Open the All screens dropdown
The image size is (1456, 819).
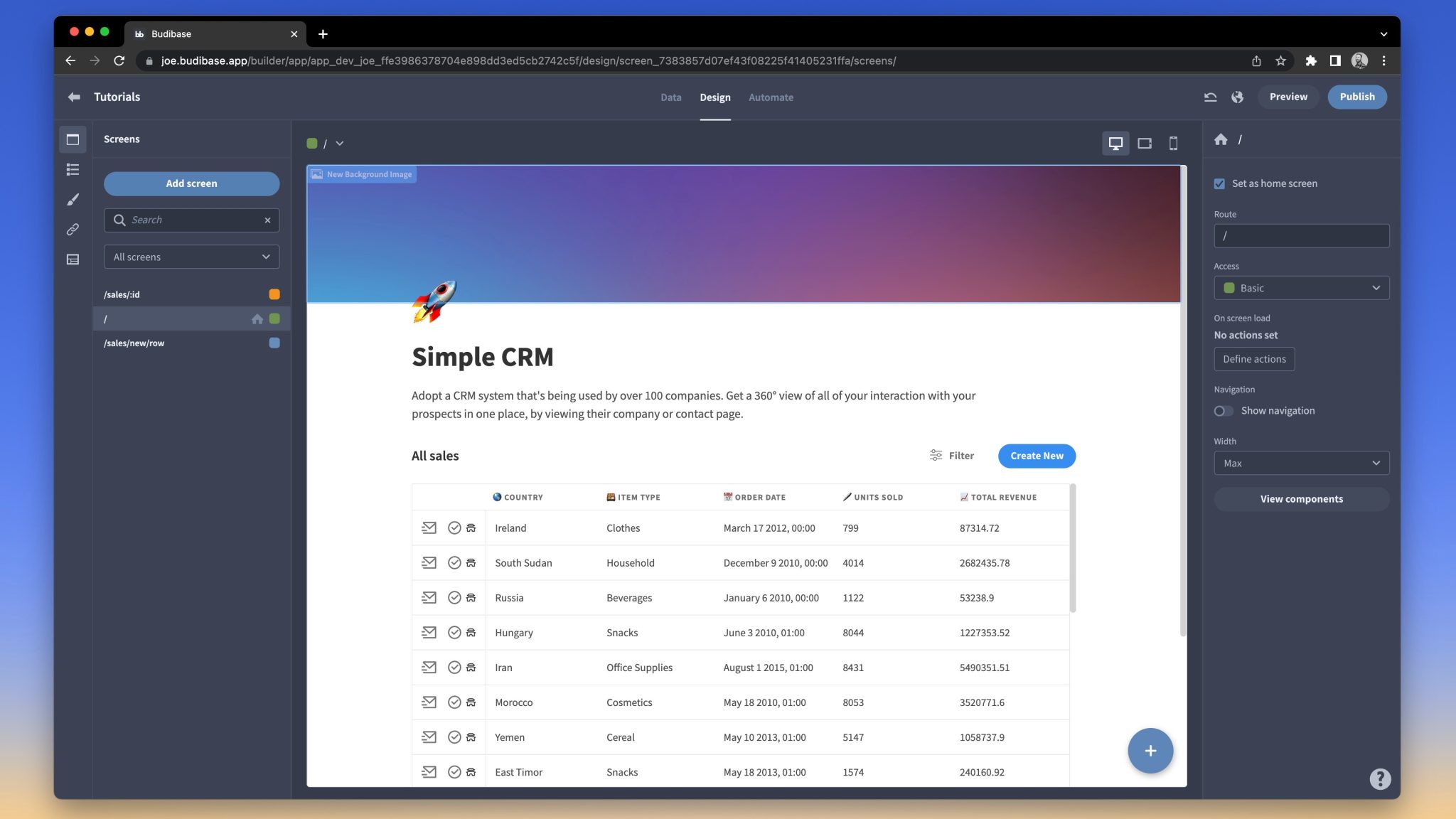191,257
